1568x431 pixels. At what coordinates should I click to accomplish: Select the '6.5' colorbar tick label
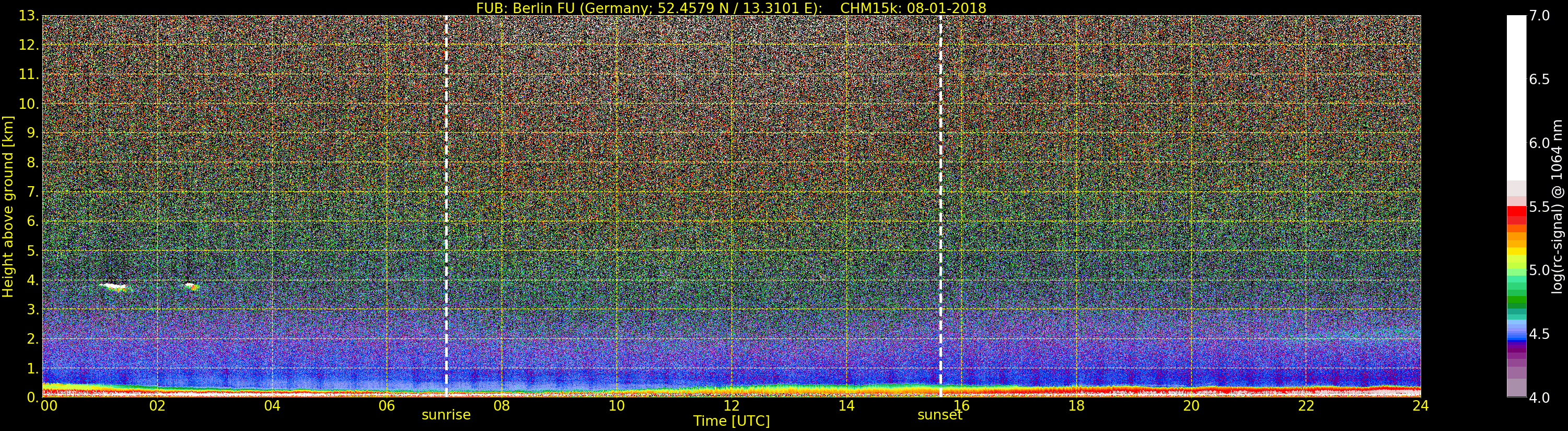tap(1539, 80)
